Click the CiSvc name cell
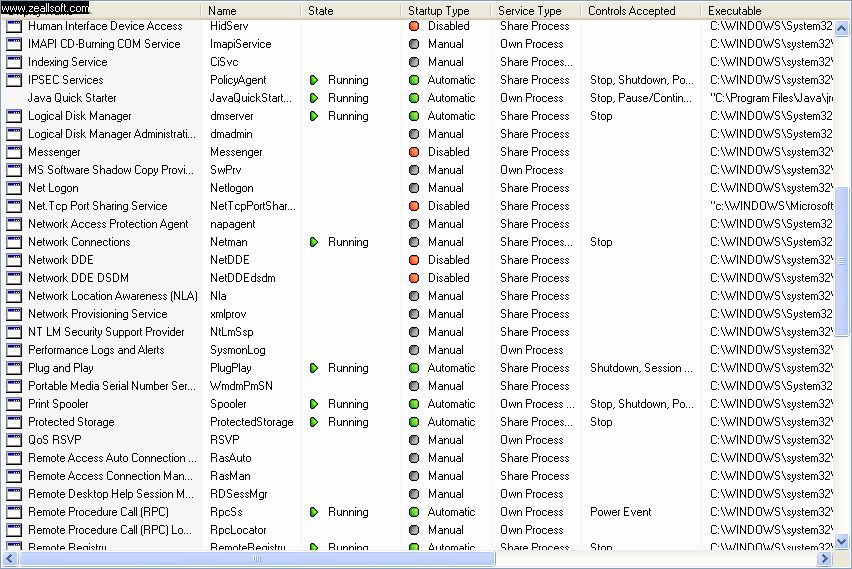This screenshot has width=852, height=569. tap(224, 62)
